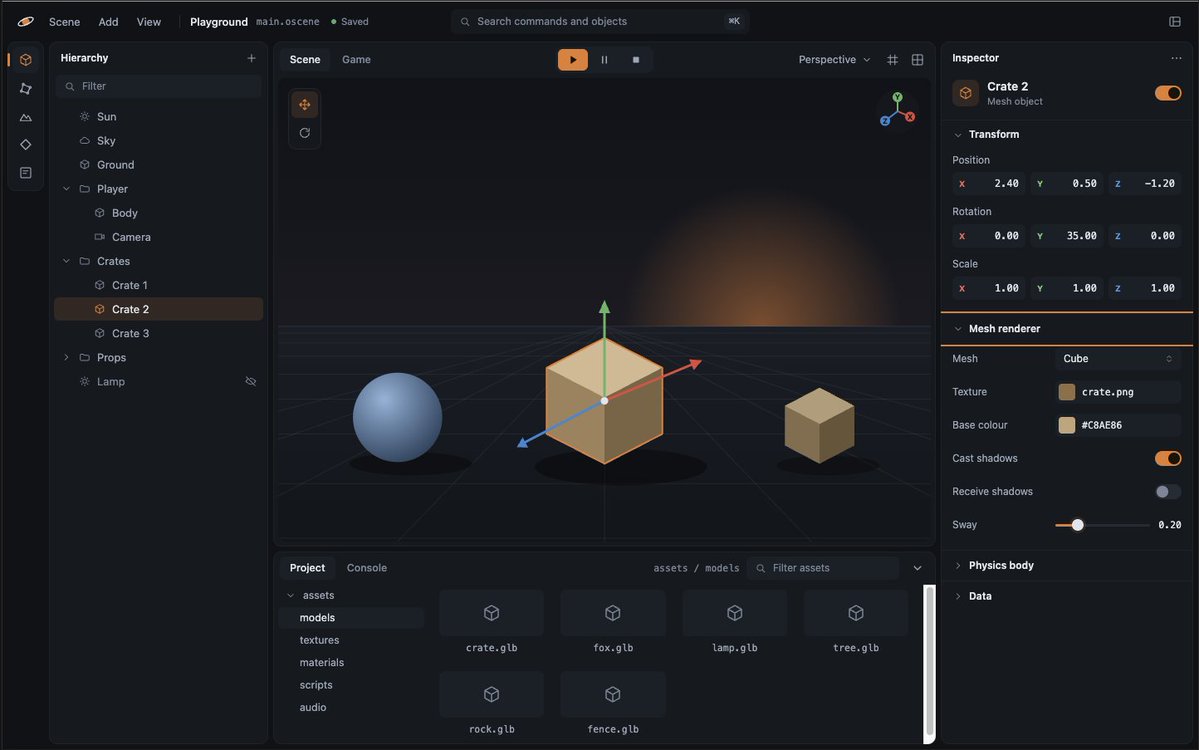The height and width of the screenshot is (750, 1199).
Task: Open the Add menu
Action: (x=109, y=21)
